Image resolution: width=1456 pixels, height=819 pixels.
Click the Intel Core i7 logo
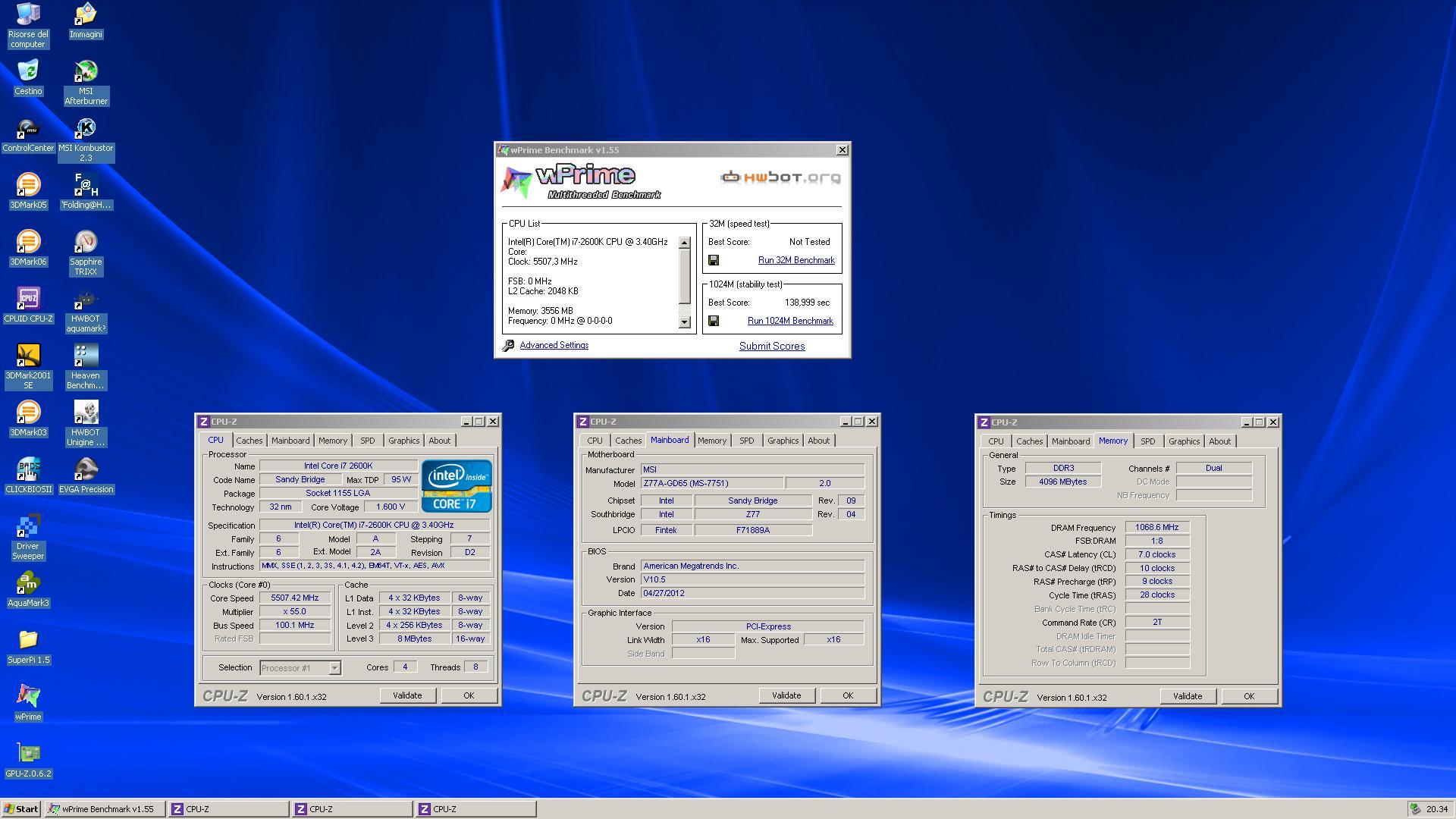click(x=457, y=485)
